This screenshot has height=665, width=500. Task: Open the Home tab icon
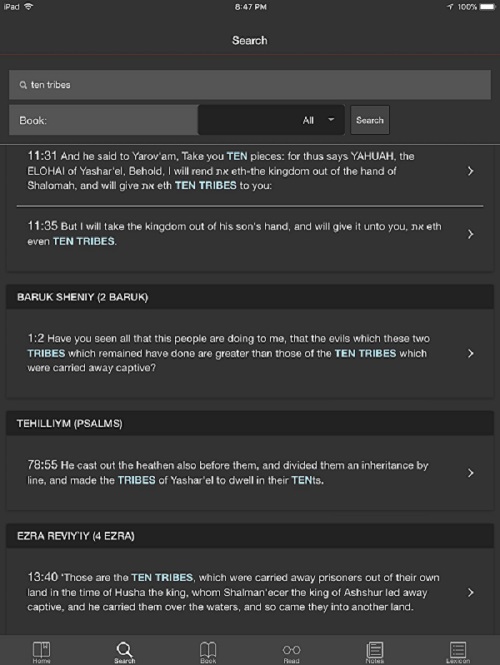(42, 651)
